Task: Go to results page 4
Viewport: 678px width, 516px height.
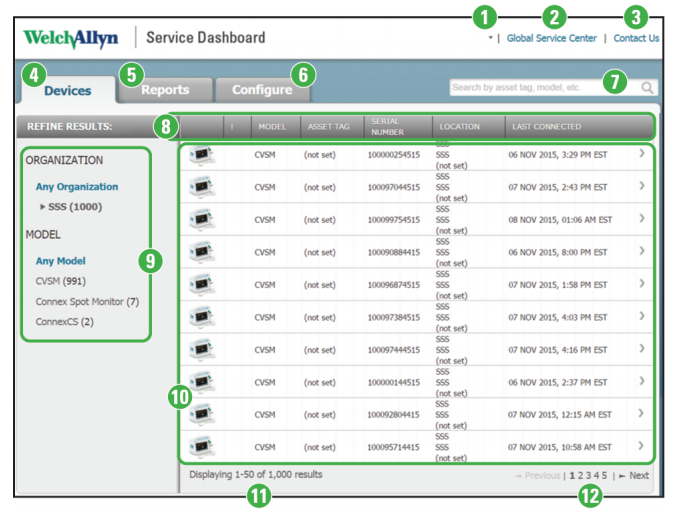Action: pyautogui.click(x=596, y=475)
